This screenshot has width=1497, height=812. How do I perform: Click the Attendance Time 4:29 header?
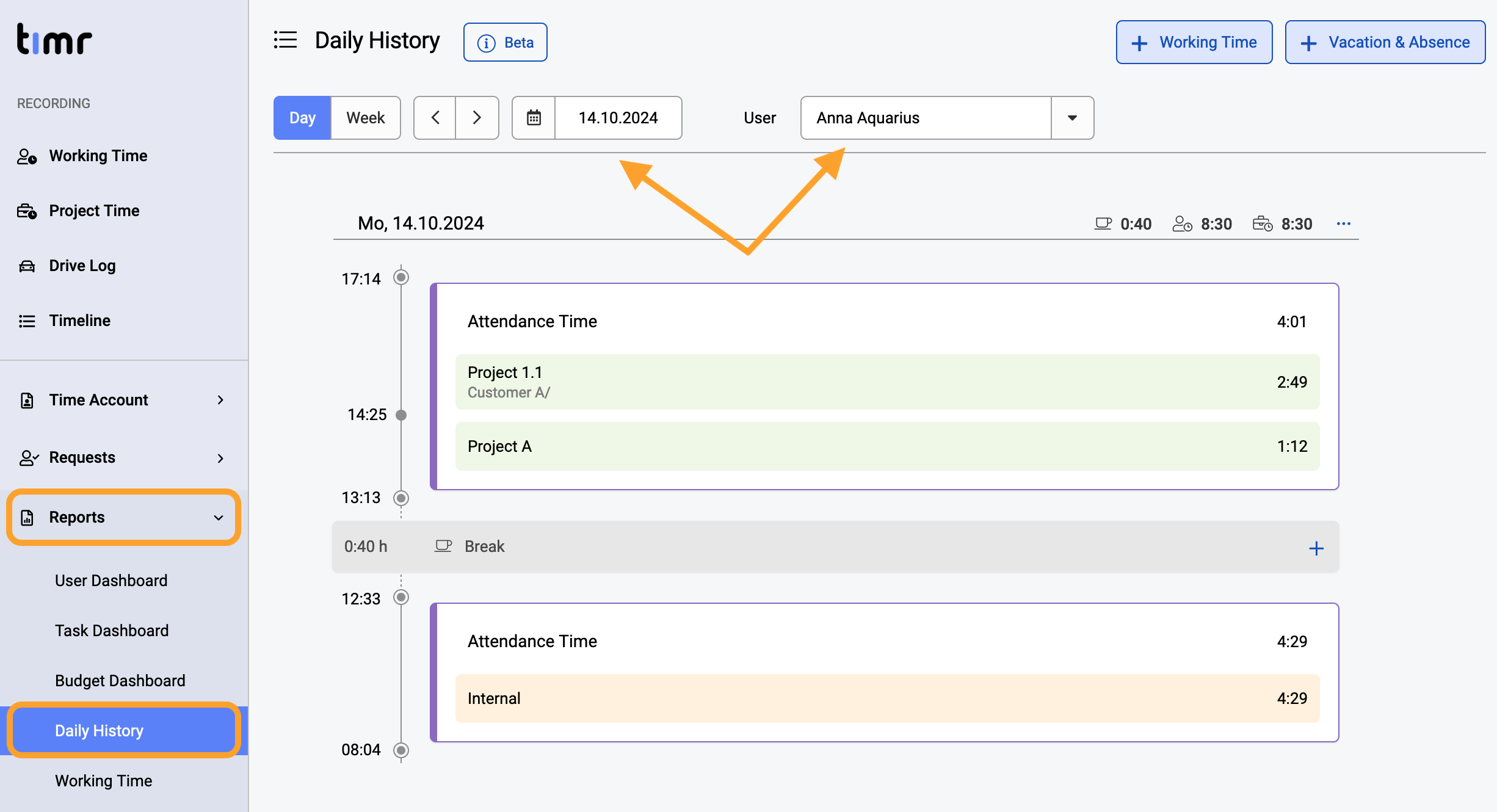click(888, 642)
